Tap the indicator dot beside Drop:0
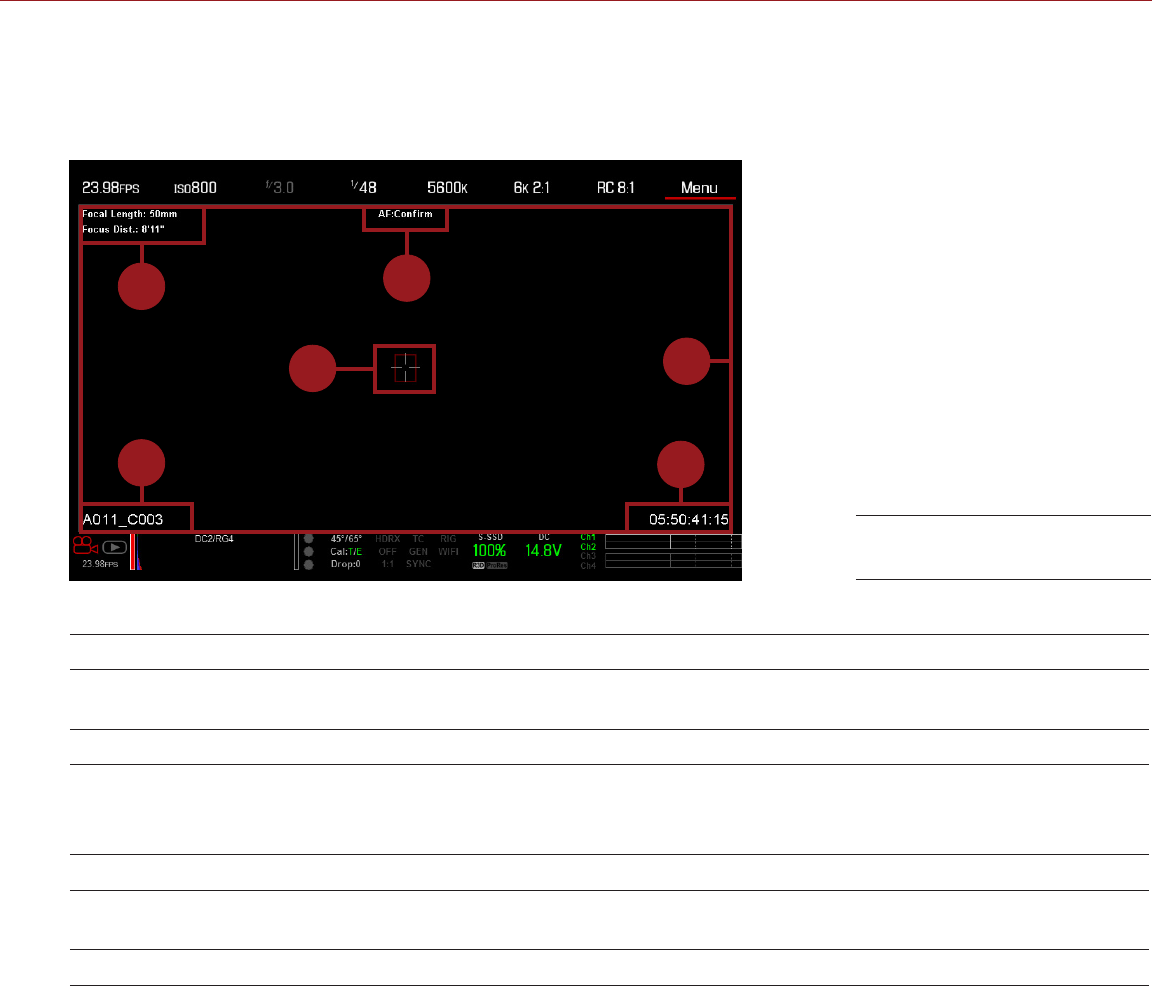Viewport: 1152px width, 986px height. (309, 564)
